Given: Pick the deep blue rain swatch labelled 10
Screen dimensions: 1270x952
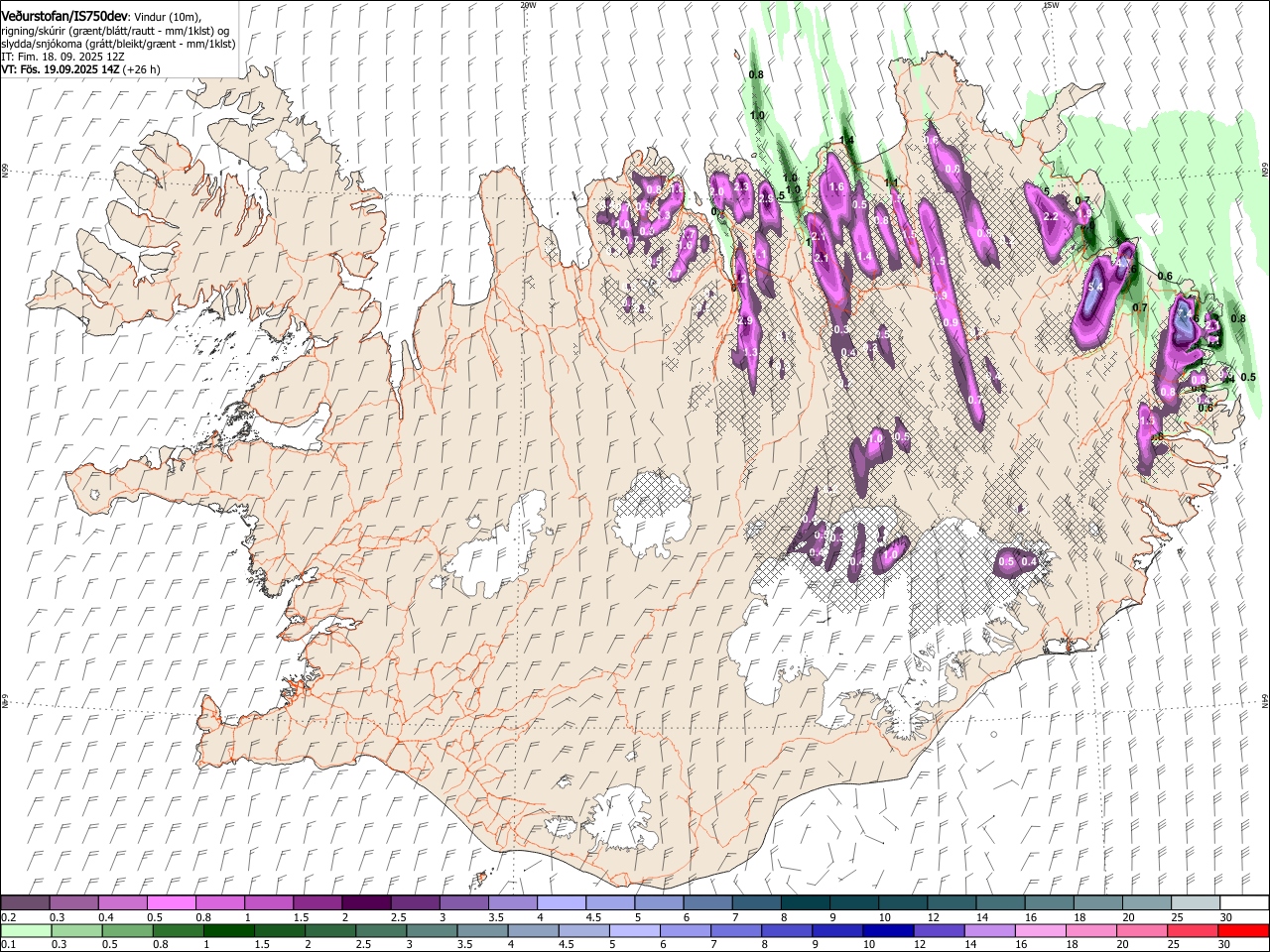Looking at the screenshot, I should click(887, 930).
